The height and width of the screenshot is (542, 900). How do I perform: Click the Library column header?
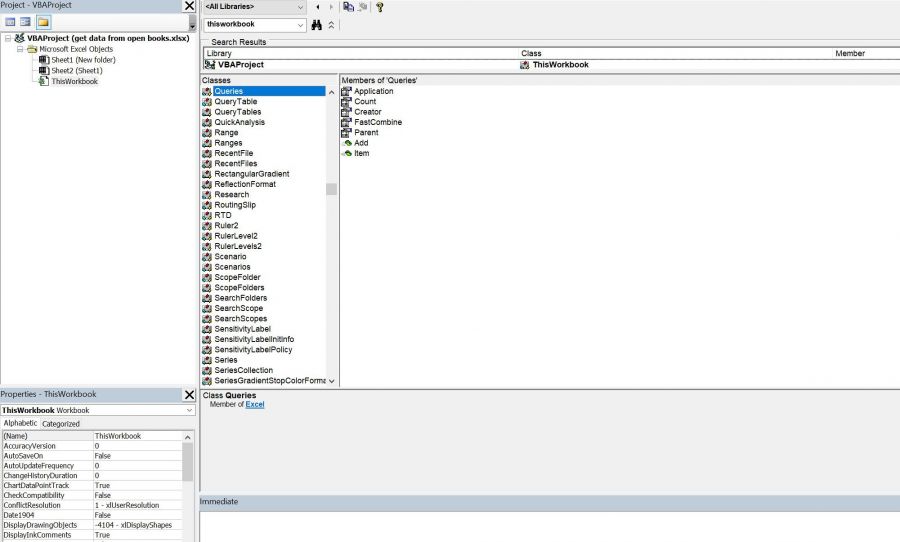pyautogui.click(x=362, y=53)
